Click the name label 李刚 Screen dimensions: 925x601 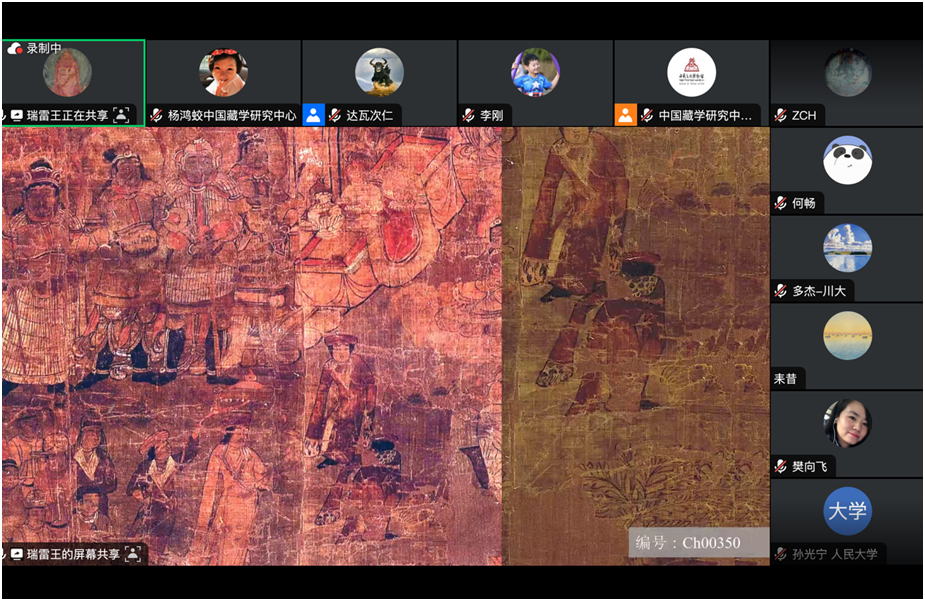pyautogui.click(x=491, y=116)
